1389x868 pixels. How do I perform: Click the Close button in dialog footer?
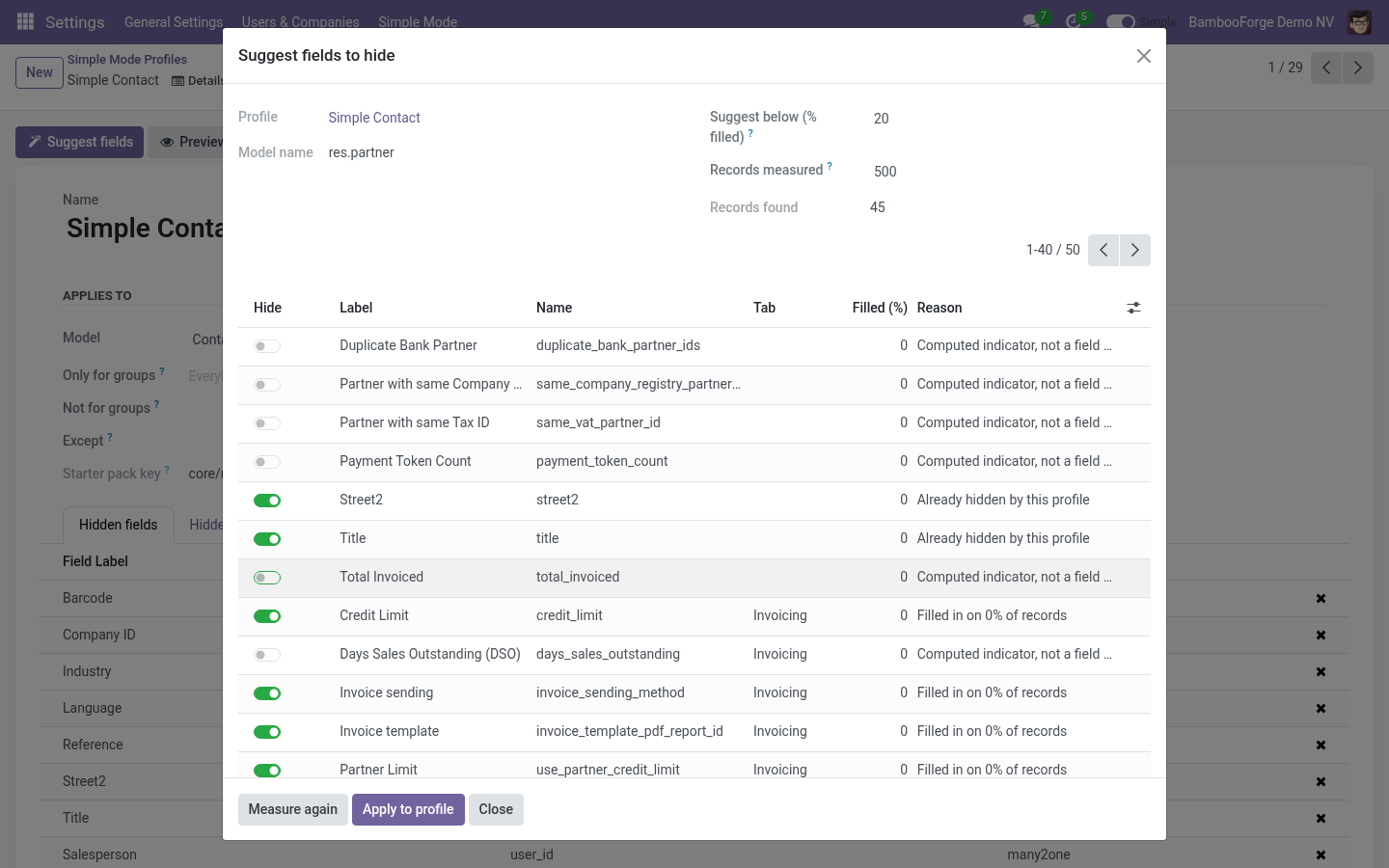click(496, 809)
